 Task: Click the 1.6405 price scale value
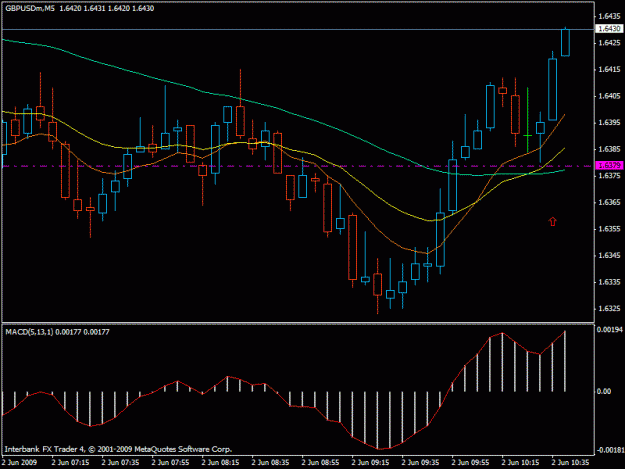tap(609, 96)
